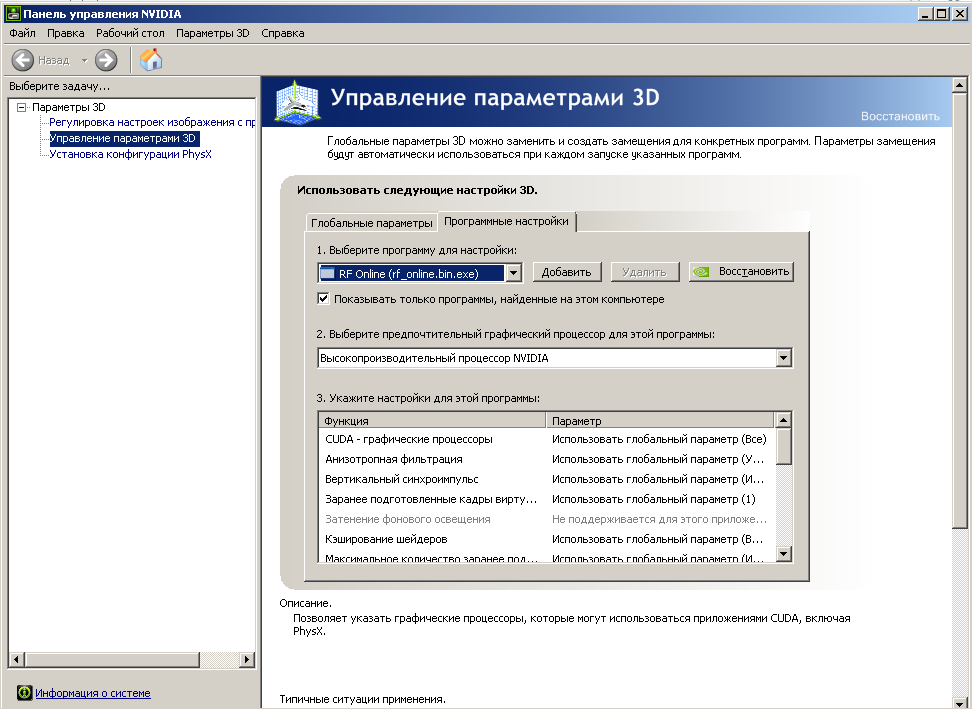
Task: Click the NVIDIA Control Panel title bar icon
Action: coord(12,14)
